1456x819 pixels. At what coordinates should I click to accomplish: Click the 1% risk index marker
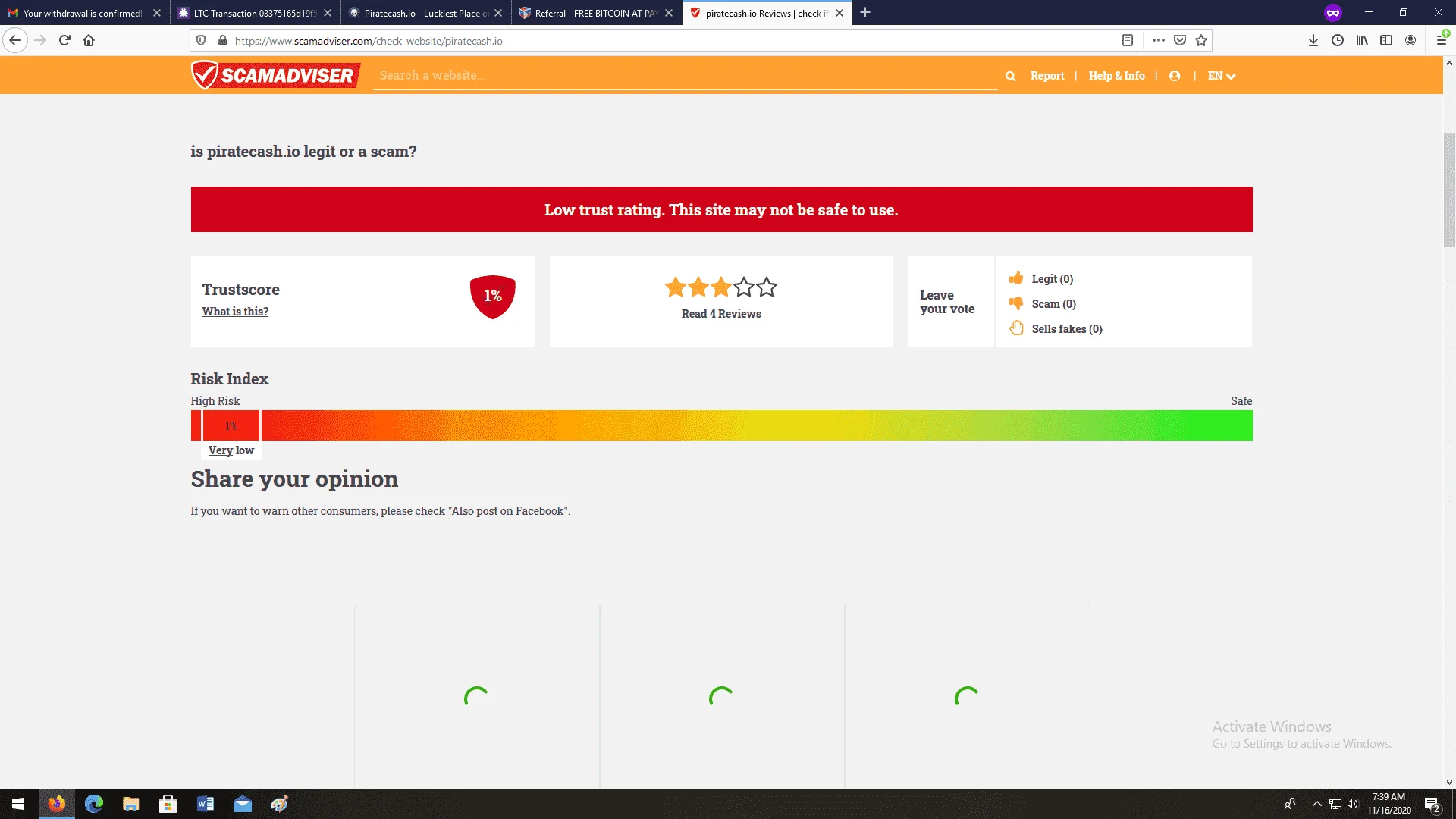click(231, 425)
